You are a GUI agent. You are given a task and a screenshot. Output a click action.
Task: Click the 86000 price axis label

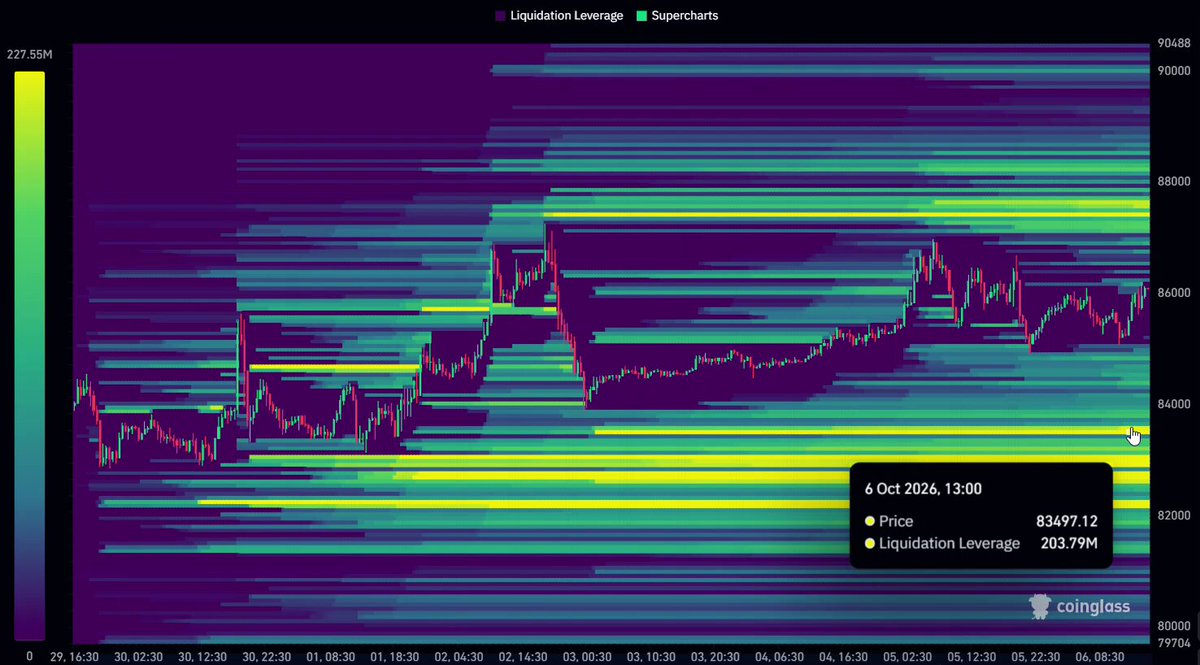1172,293
